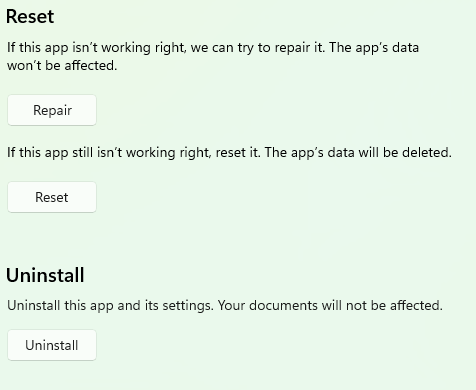This screenshot has width=476, height=390.
Task: Click the Uninstall button
Action: (52, 345)
